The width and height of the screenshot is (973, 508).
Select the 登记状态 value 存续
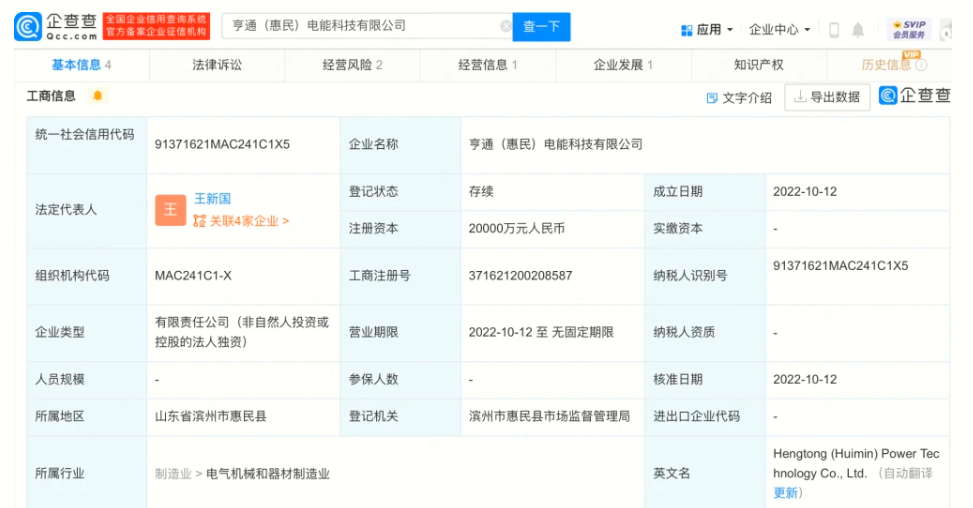[x=481, y=192]
